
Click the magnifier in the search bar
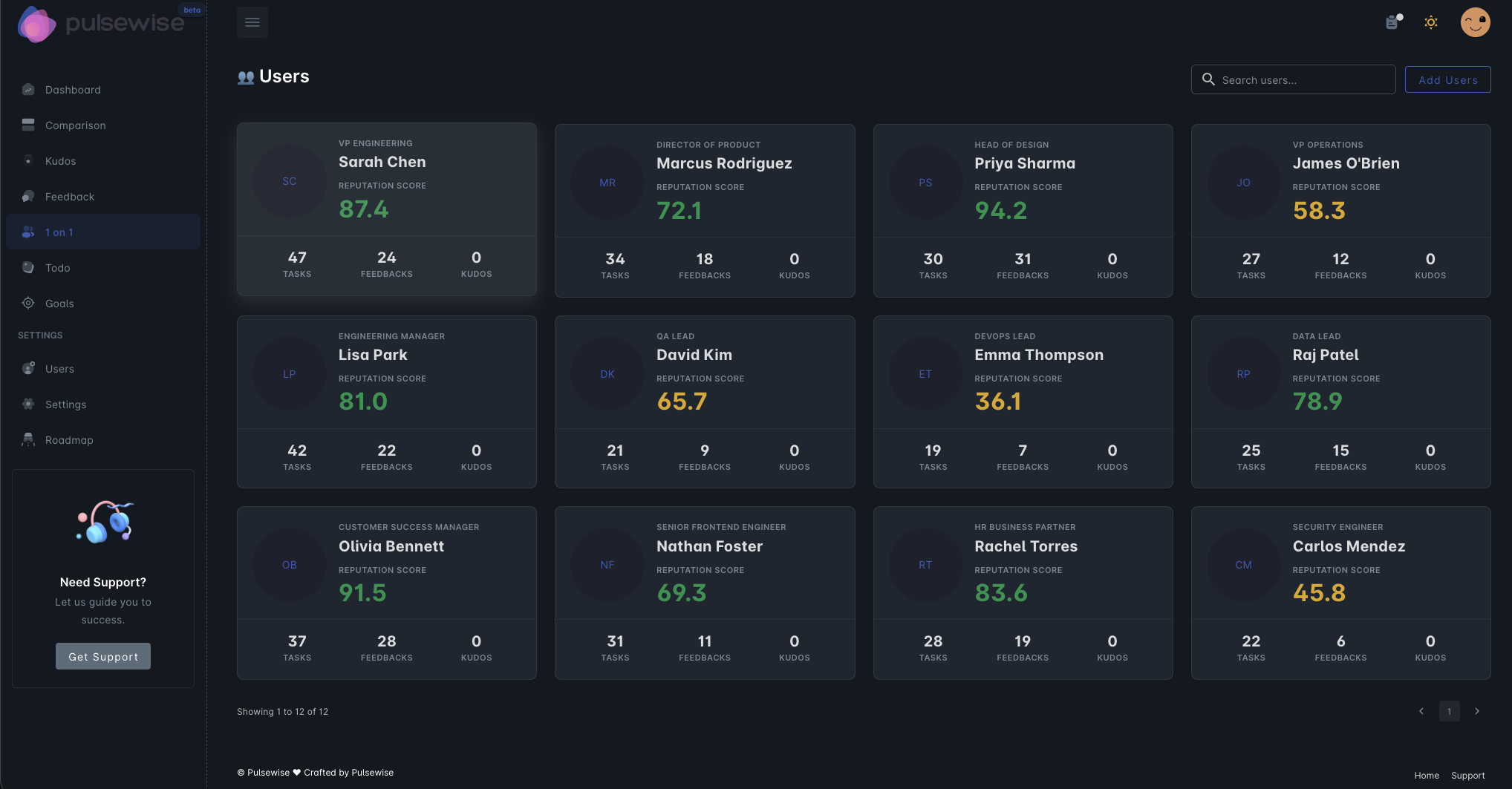pos(1209,79)
